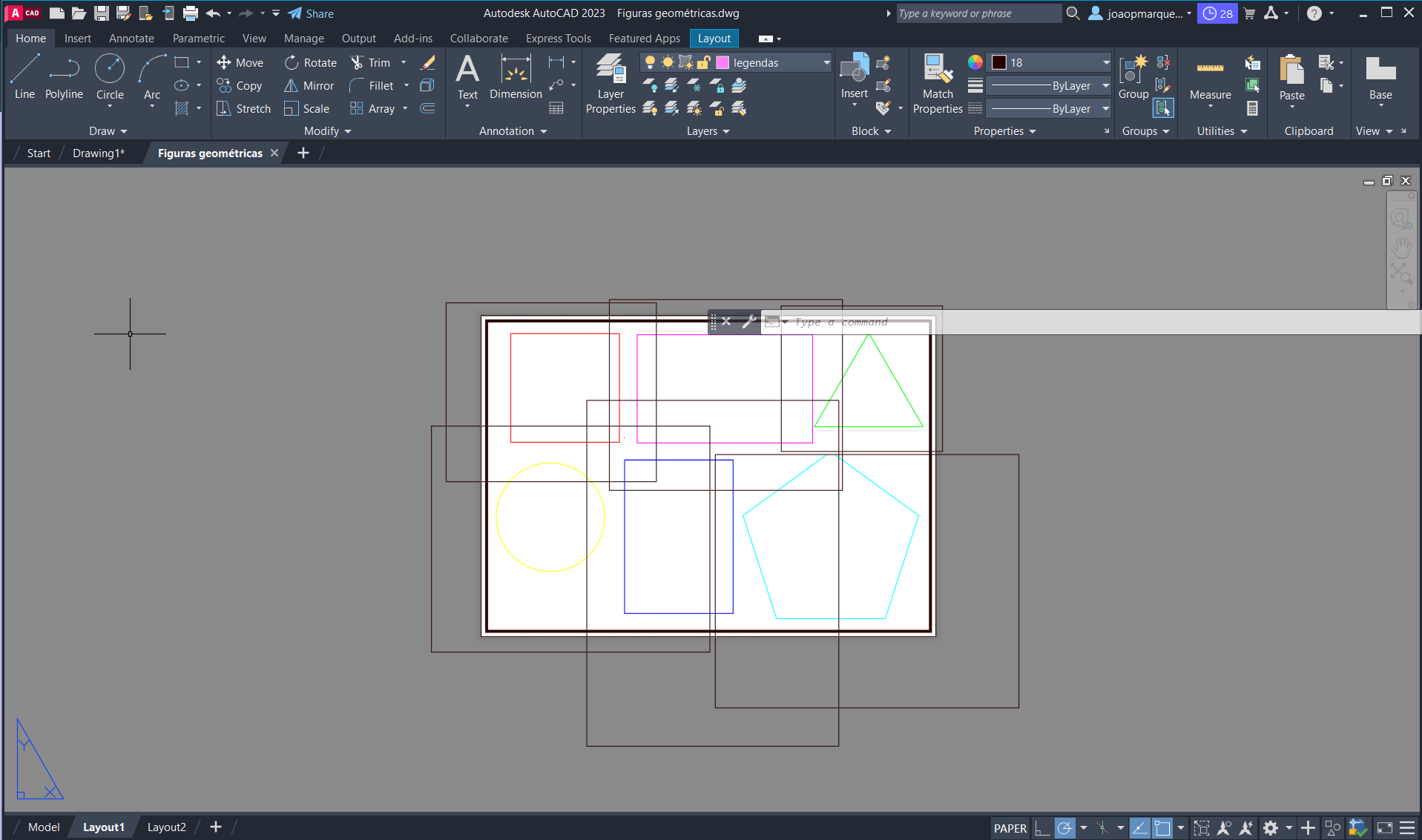Image resolution: width=1422 pixels, height=840 pixels.
Task: Click the Erase tool in Modify panel
Action: pyautogui.click(x=427, y=63)
